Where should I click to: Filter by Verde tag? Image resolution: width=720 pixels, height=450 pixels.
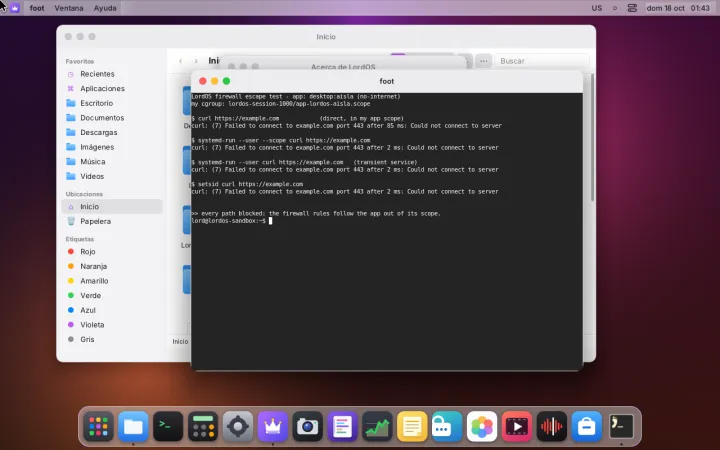(x=112, y=296)
